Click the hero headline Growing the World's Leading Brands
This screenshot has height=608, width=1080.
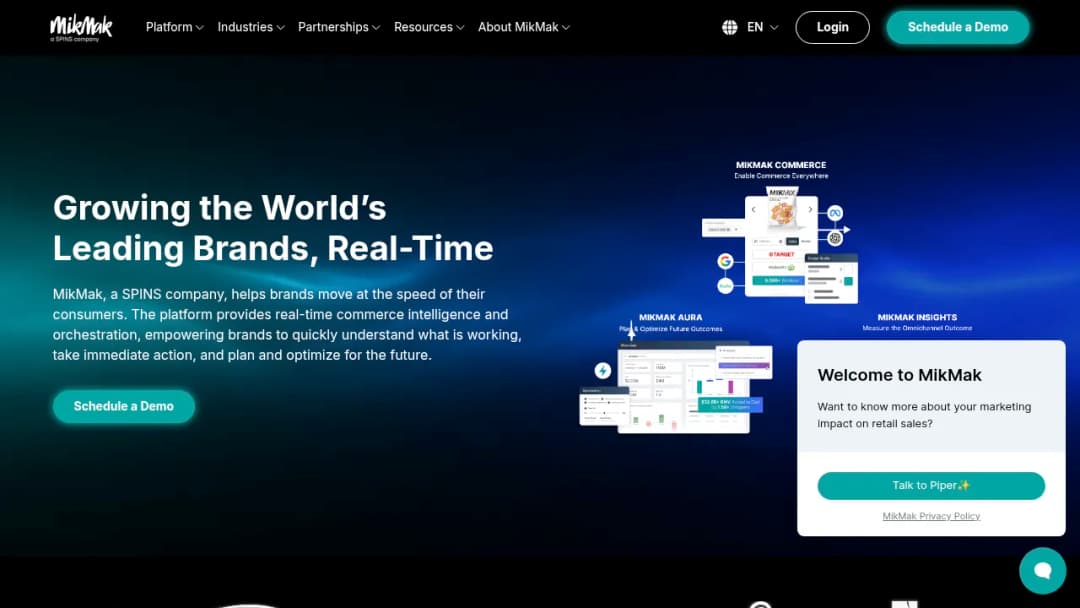click(x=273, y=228)
